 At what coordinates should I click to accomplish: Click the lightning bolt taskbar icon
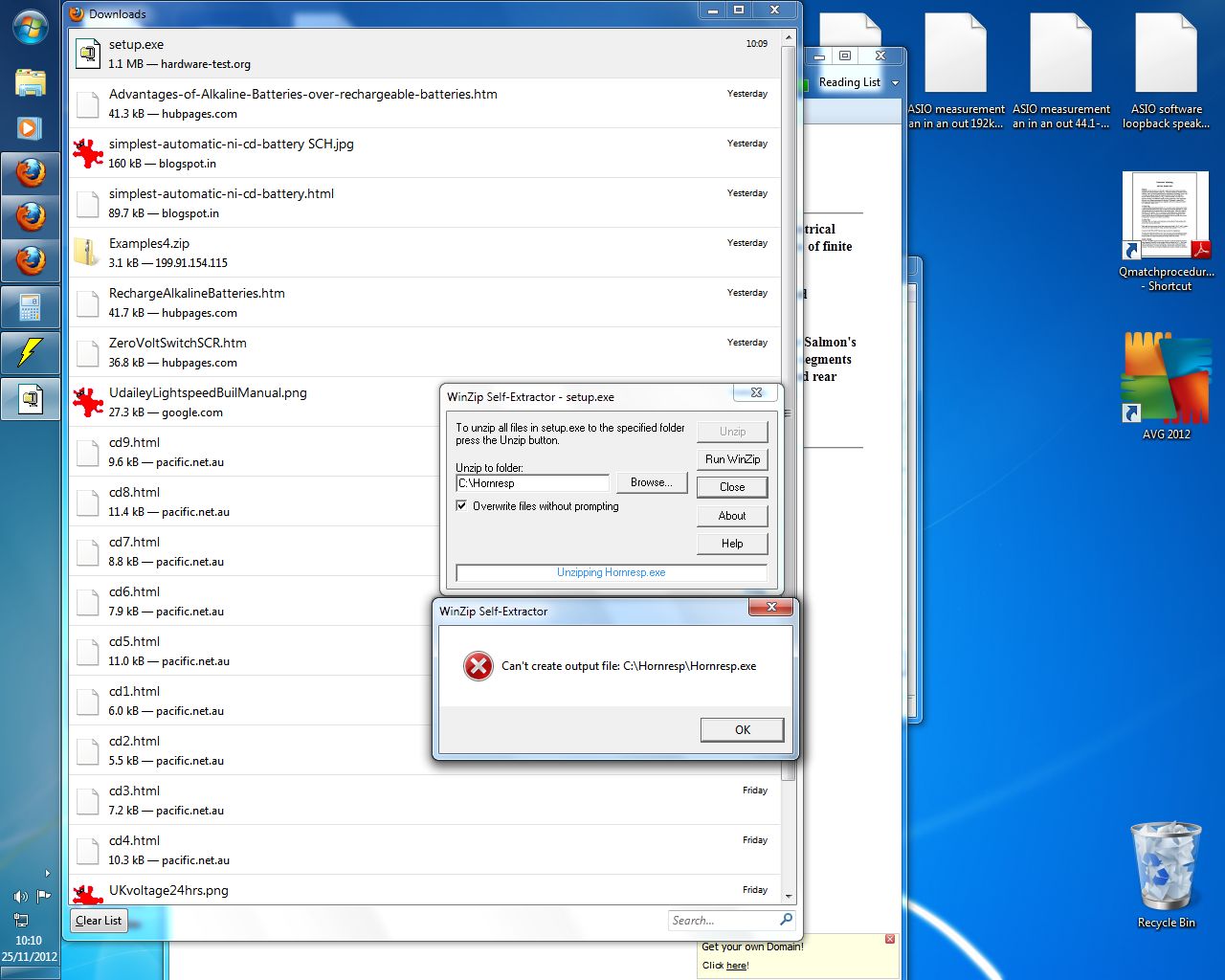click(31, 352)
